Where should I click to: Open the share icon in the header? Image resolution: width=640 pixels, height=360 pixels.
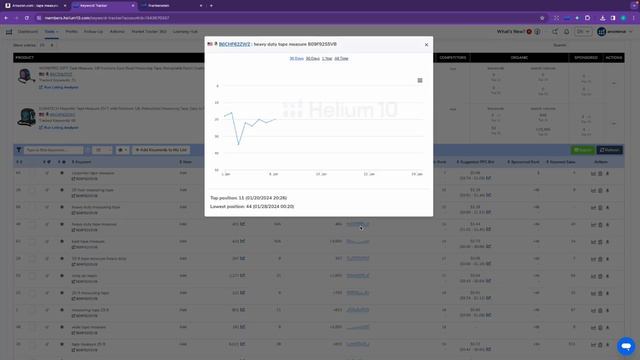[555, 32]
